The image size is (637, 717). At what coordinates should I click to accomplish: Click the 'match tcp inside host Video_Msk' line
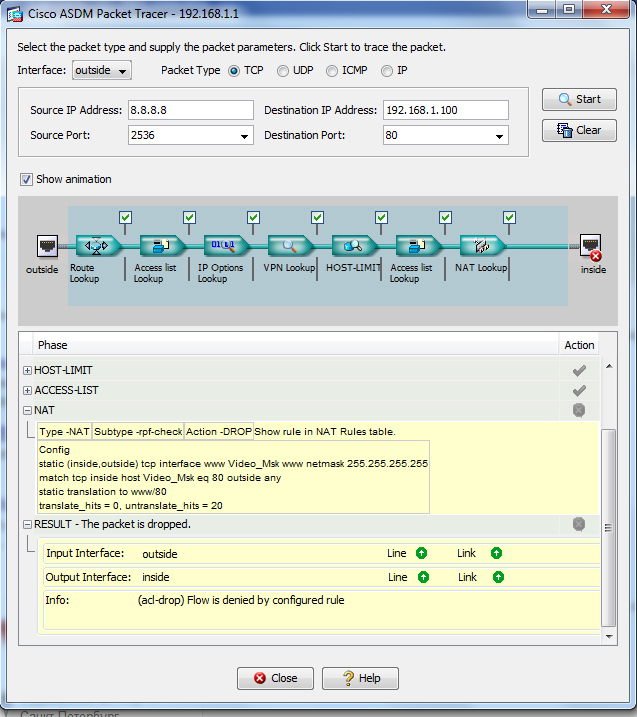(x=160, y=478)
